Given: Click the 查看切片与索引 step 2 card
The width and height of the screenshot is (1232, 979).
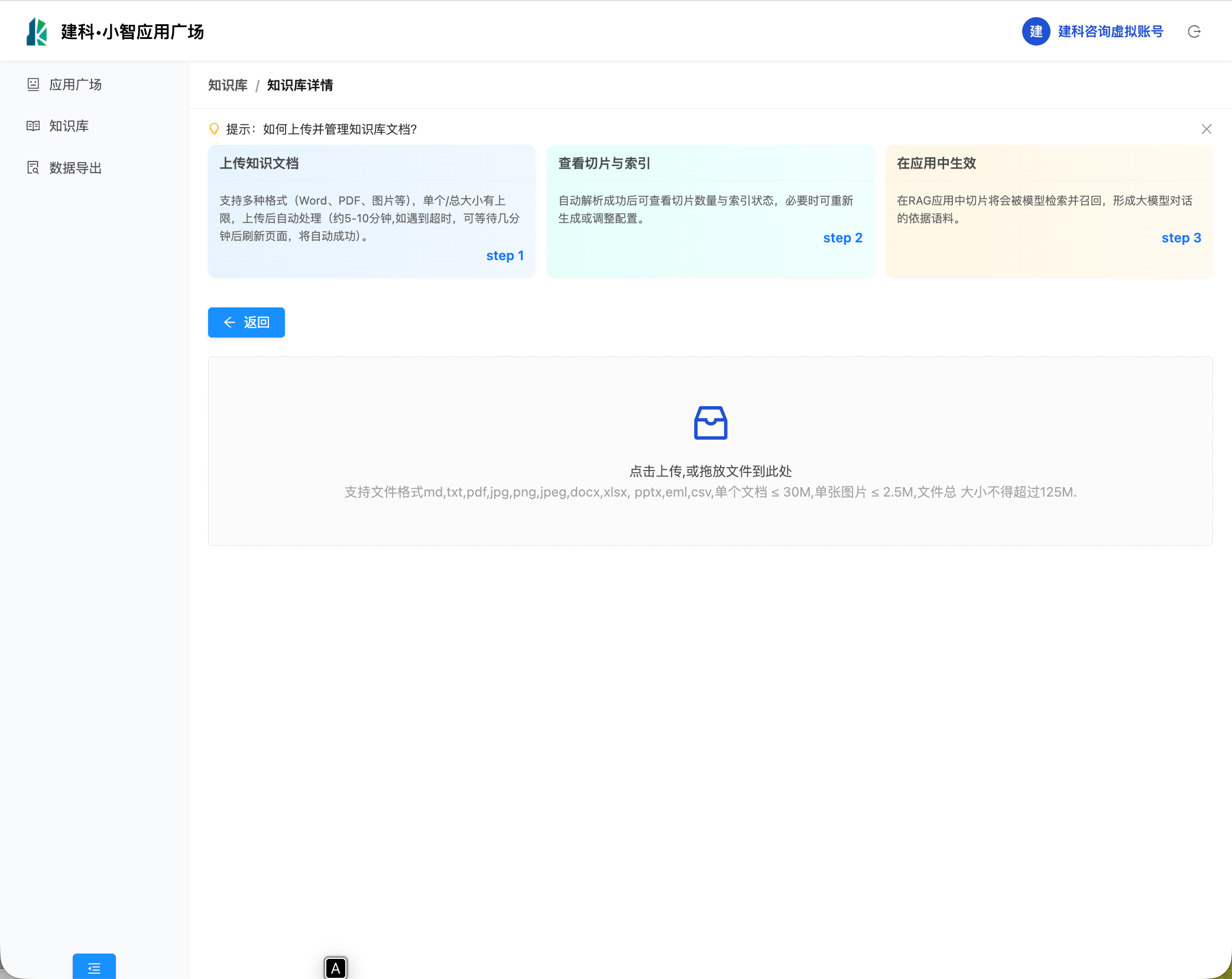Looking at the screenshot, I should pyautogui.click(x=710, y=211).
